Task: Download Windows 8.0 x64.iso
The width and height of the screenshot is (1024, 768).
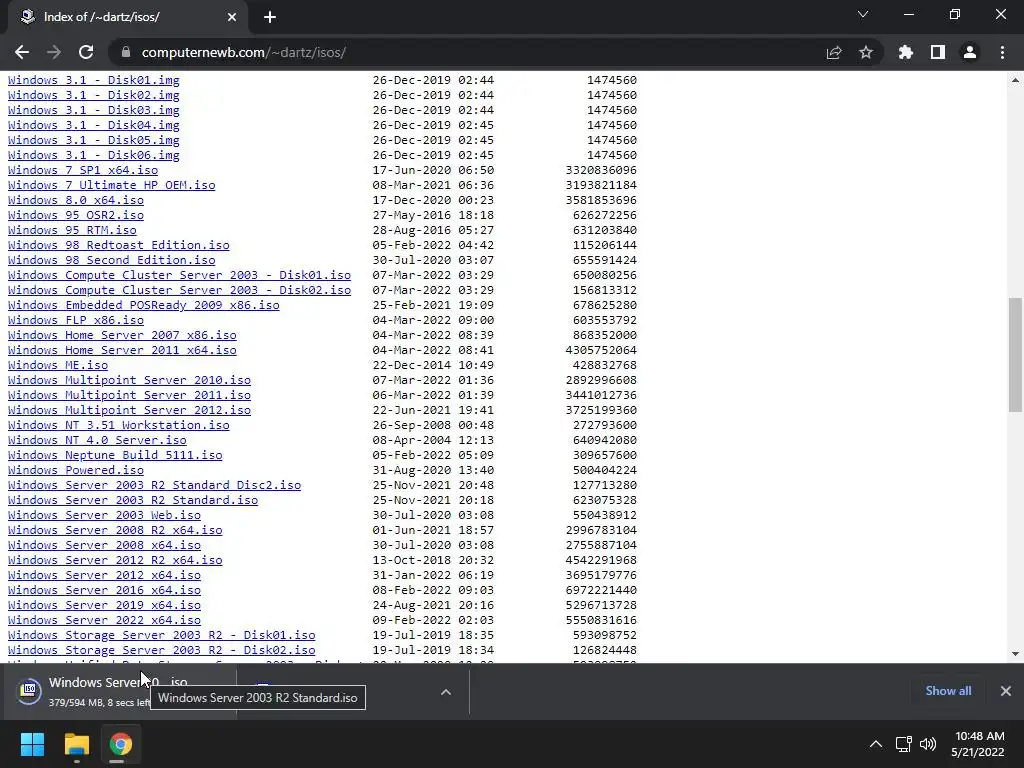Action: pyautogui.click(x=76, y=200)
